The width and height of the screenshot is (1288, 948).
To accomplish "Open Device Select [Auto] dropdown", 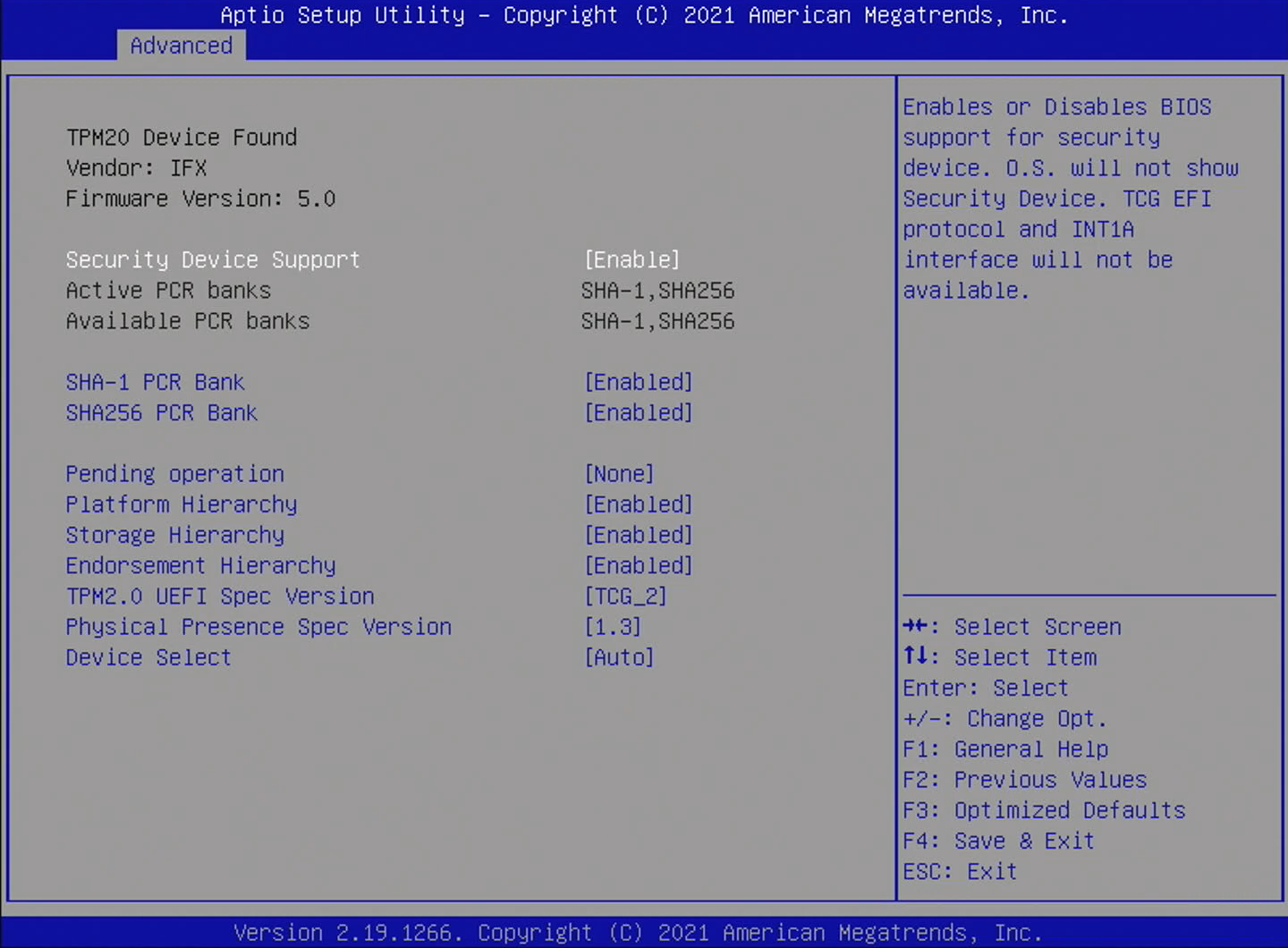I will tap(619, 658).
